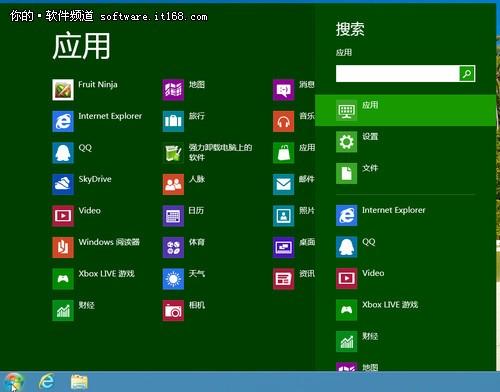Select the 应用 search category

405,110
